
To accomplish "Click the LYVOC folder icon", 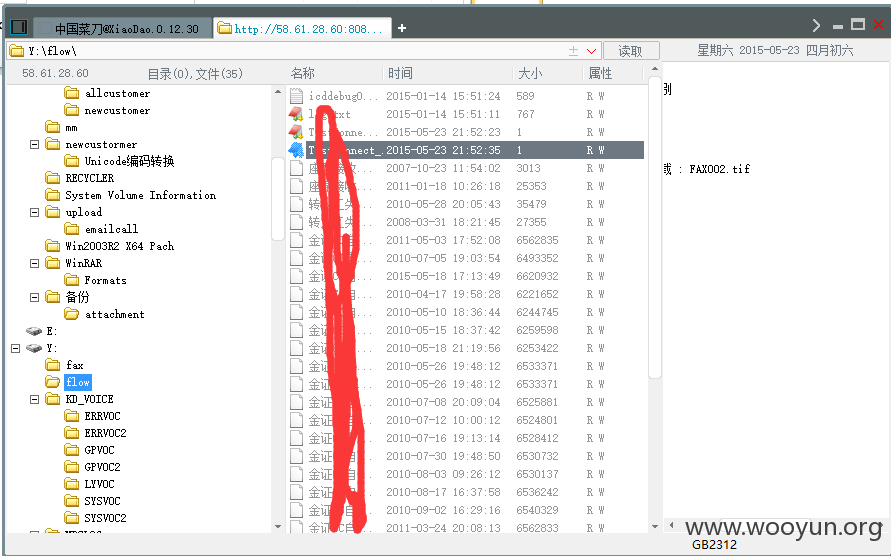I will point(72,484).
